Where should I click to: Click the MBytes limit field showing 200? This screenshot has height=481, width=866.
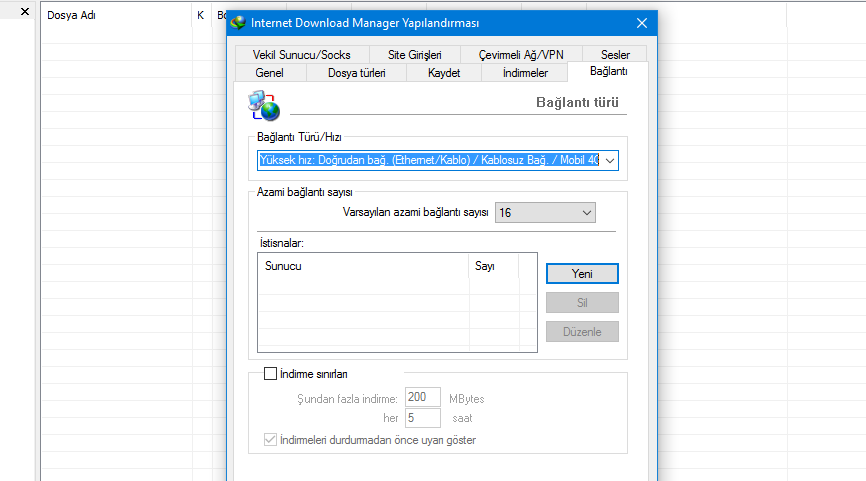(423, 397)
